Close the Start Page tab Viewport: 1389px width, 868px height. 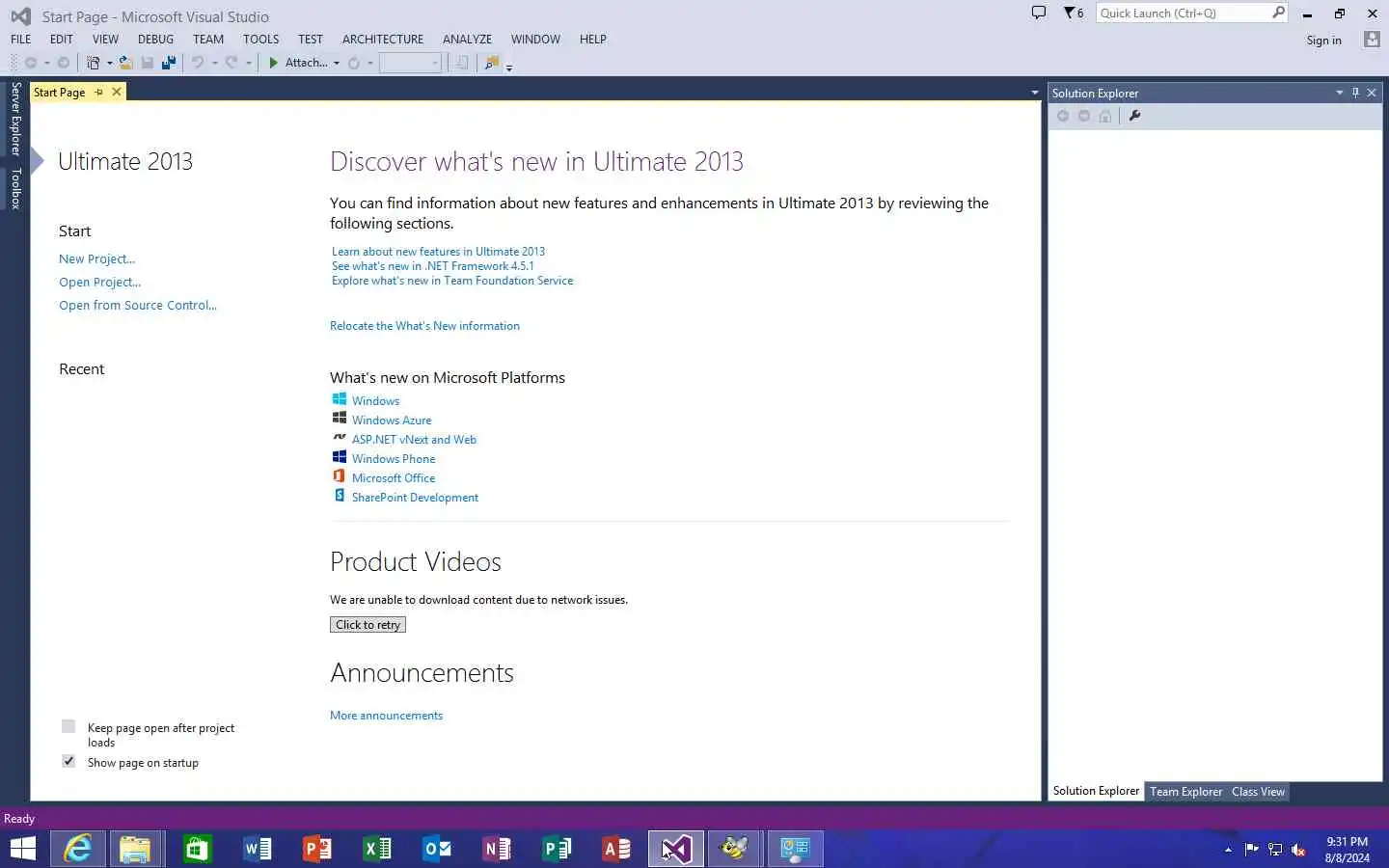[x=117, y=93]
